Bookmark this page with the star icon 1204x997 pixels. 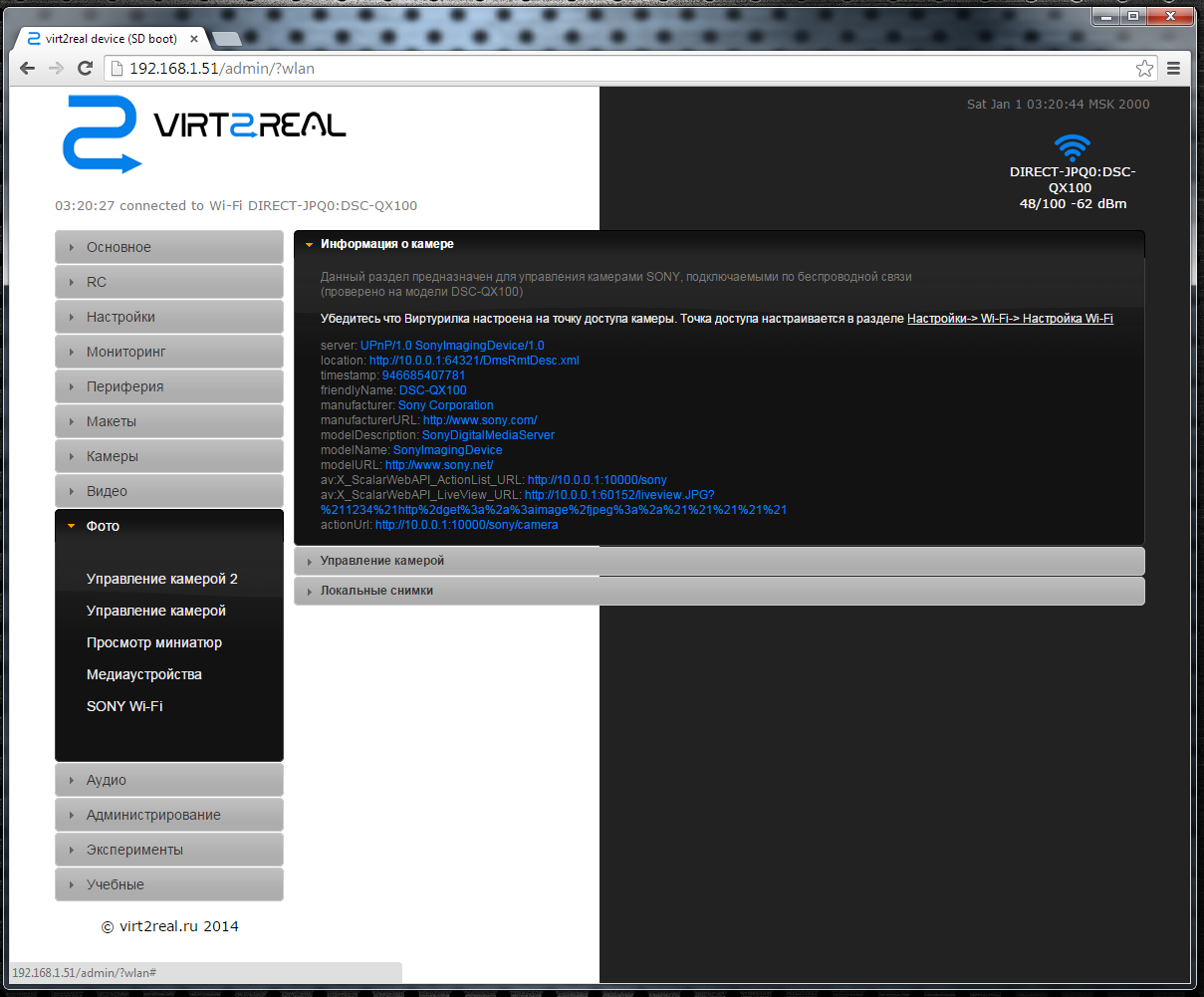click(1144, 69)
